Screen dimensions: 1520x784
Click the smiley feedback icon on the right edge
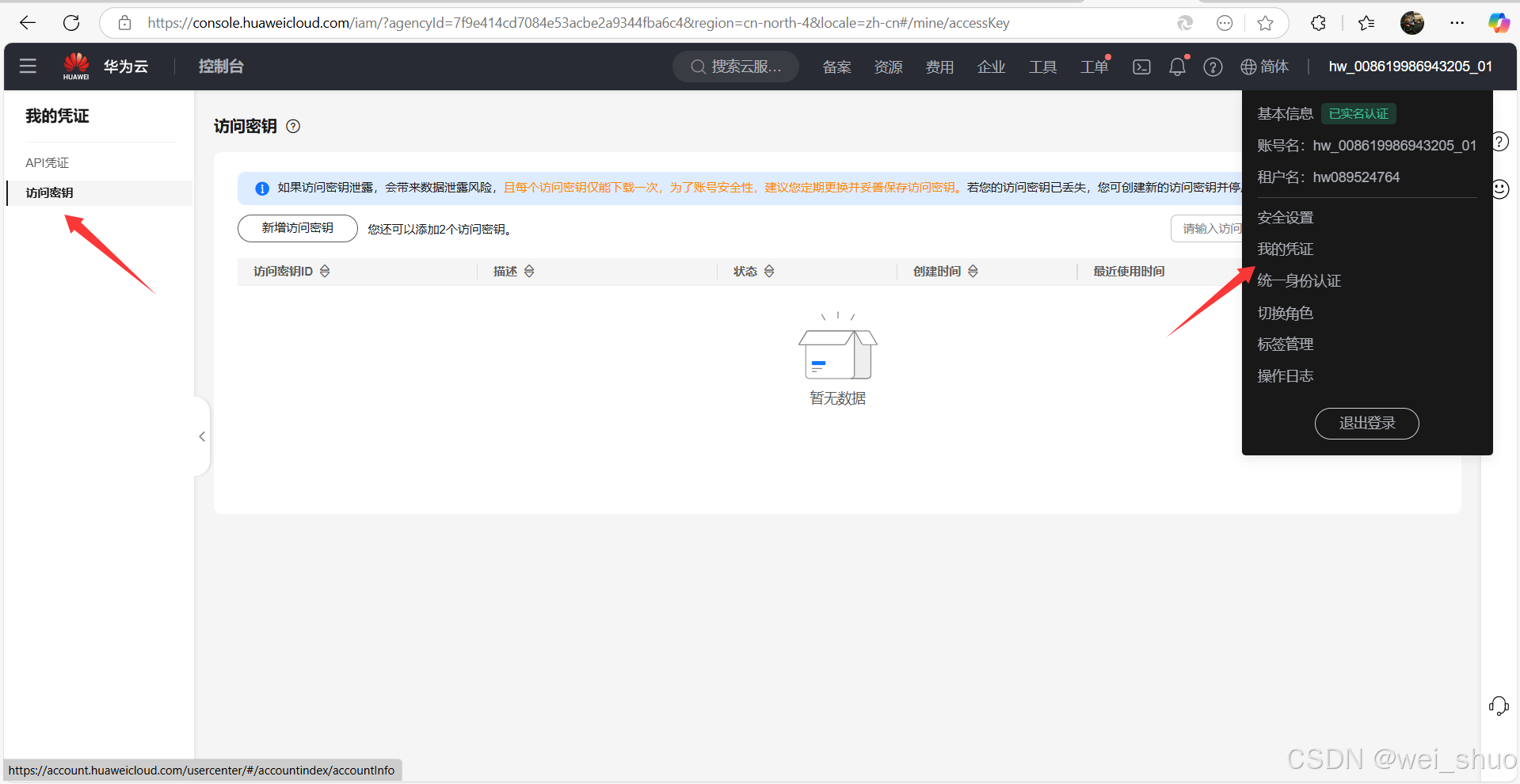point(1499,189)
